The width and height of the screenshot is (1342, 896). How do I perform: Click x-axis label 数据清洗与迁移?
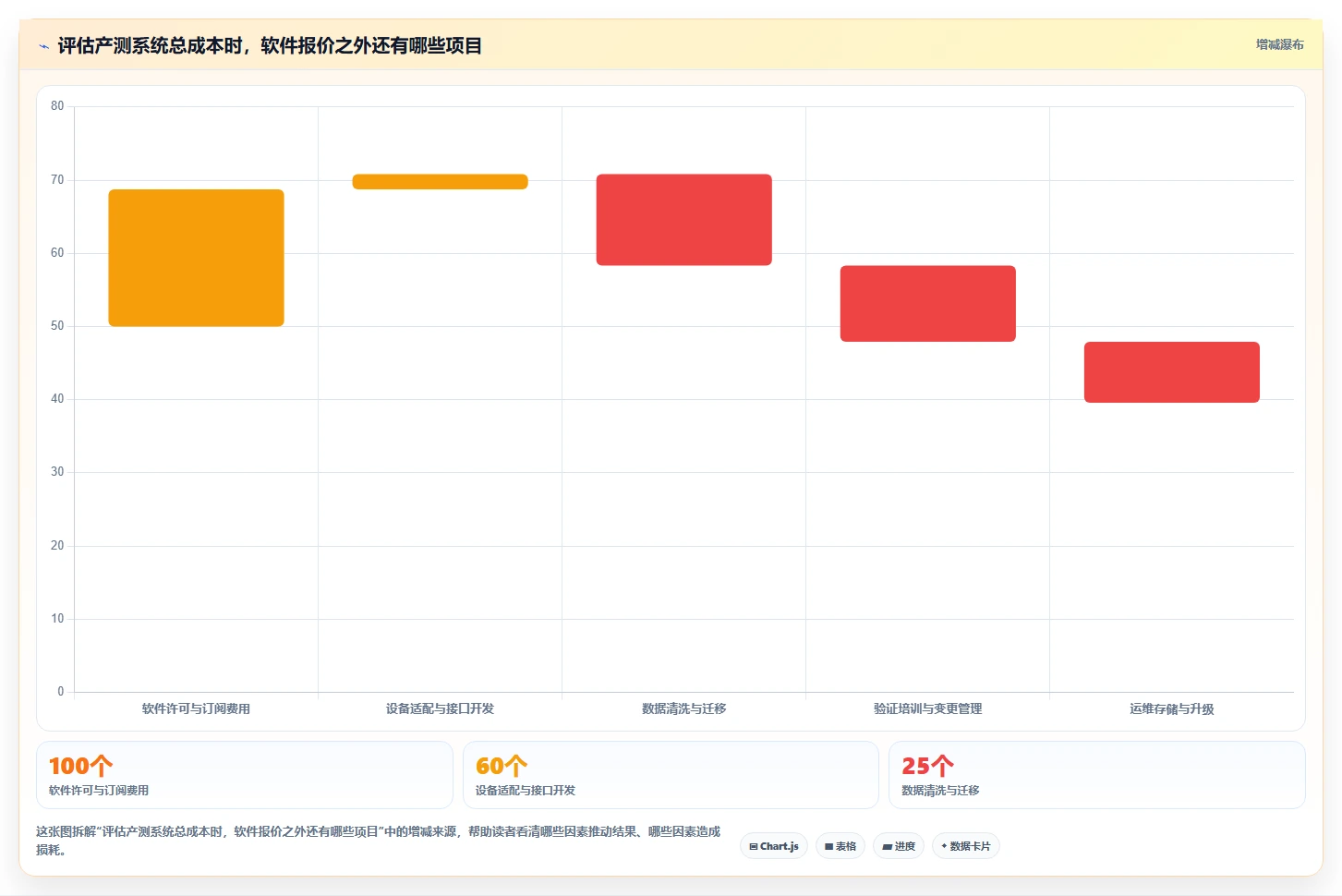tap(683, 708)
